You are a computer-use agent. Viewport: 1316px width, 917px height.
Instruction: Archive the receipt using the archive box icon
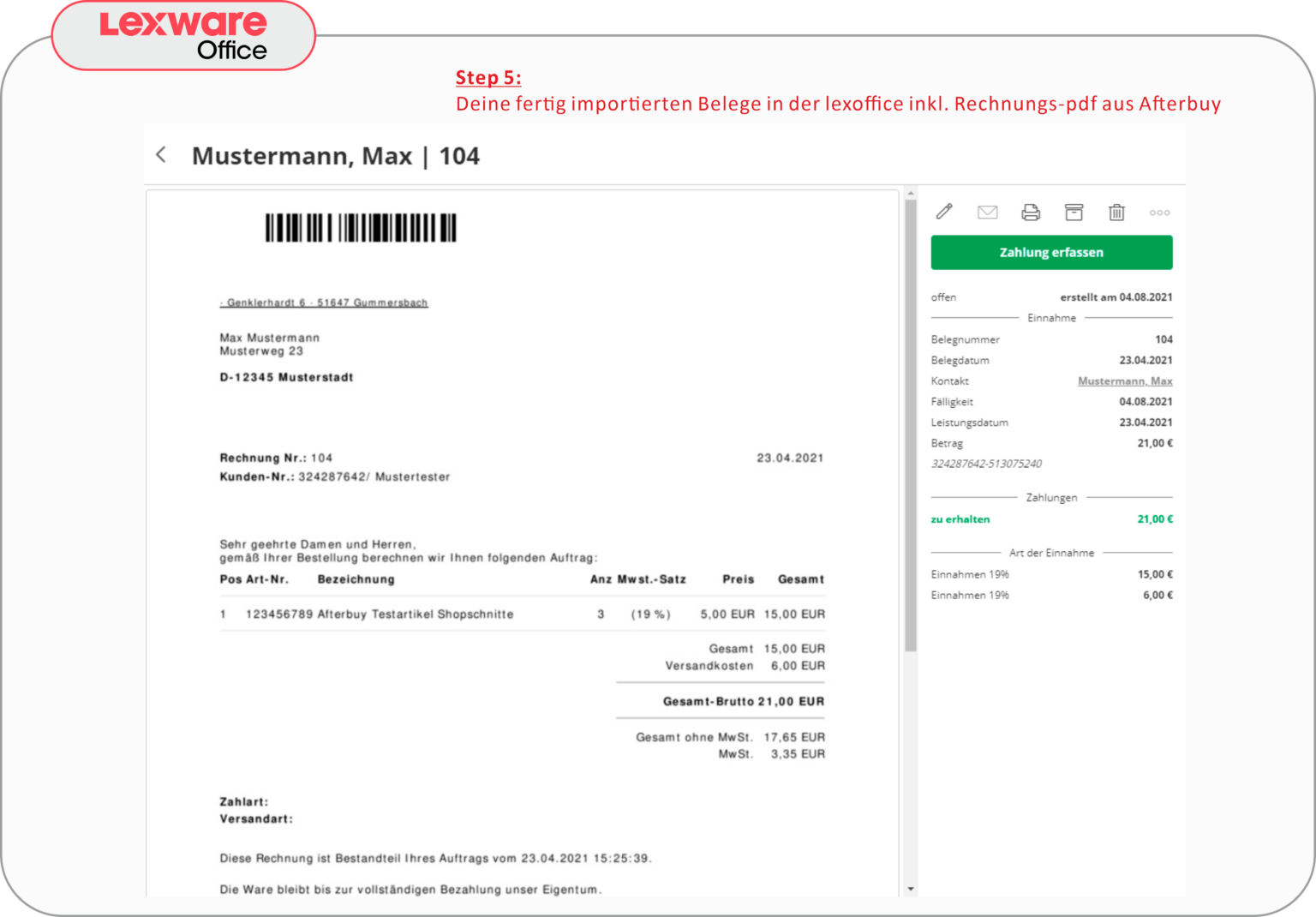(1074, 213)
